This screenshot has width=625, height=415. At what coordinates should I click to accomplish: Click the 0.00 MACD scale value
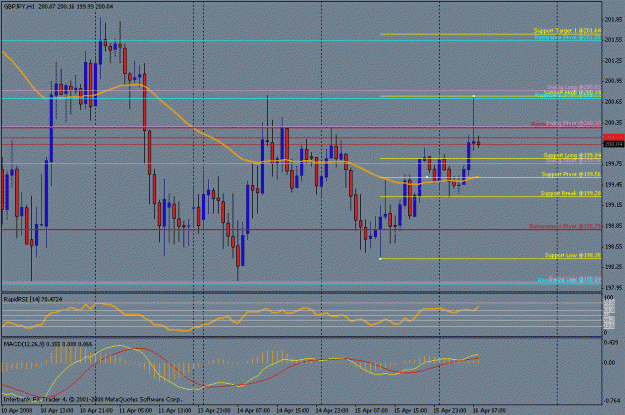tap(610, 362)
